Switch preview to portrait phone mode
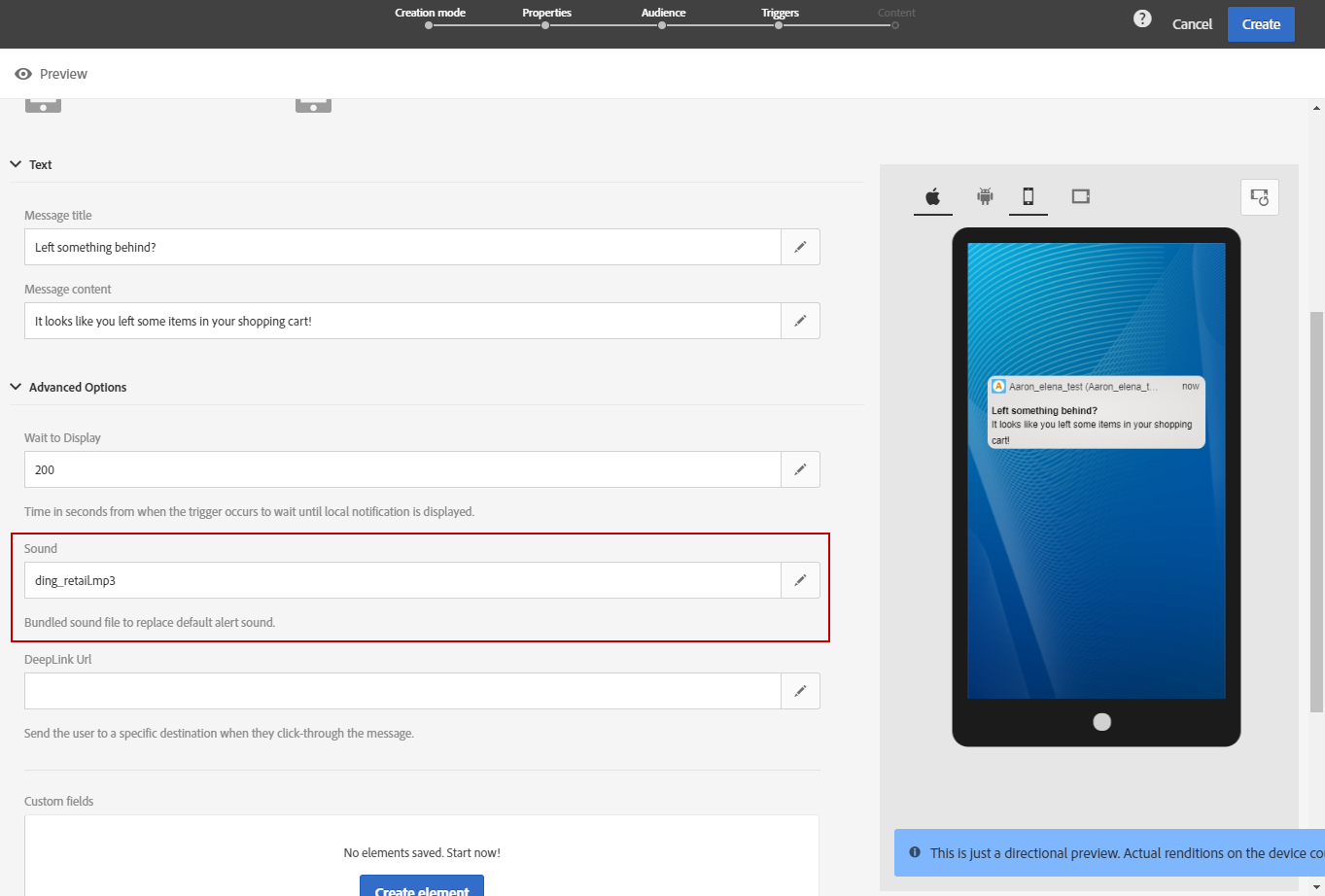Image resolution: width=1325 pixels, height=896 pixels. click(1029, 196)
